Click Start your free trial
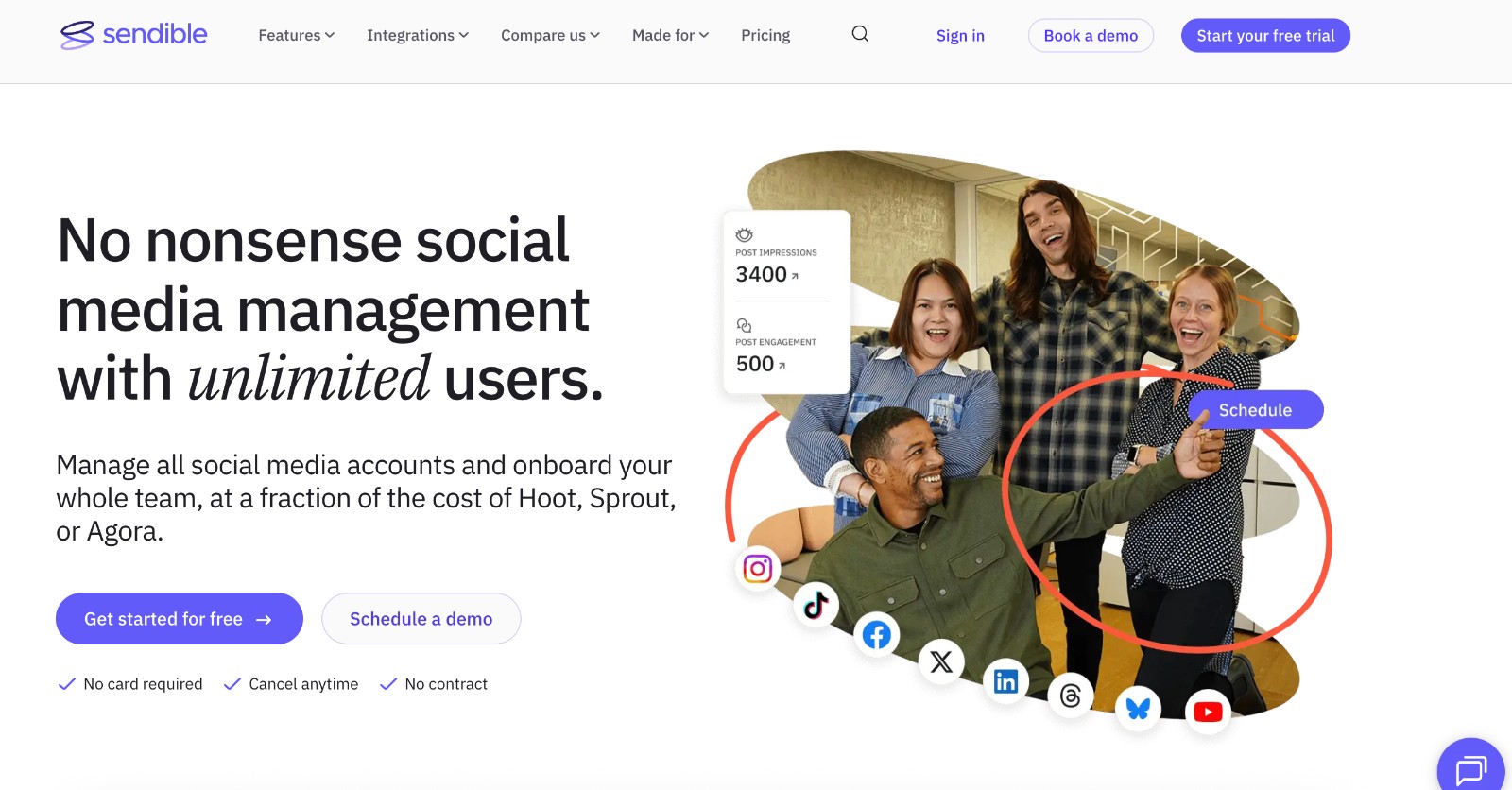1512x790 pixels. (x=1265, y=36)
